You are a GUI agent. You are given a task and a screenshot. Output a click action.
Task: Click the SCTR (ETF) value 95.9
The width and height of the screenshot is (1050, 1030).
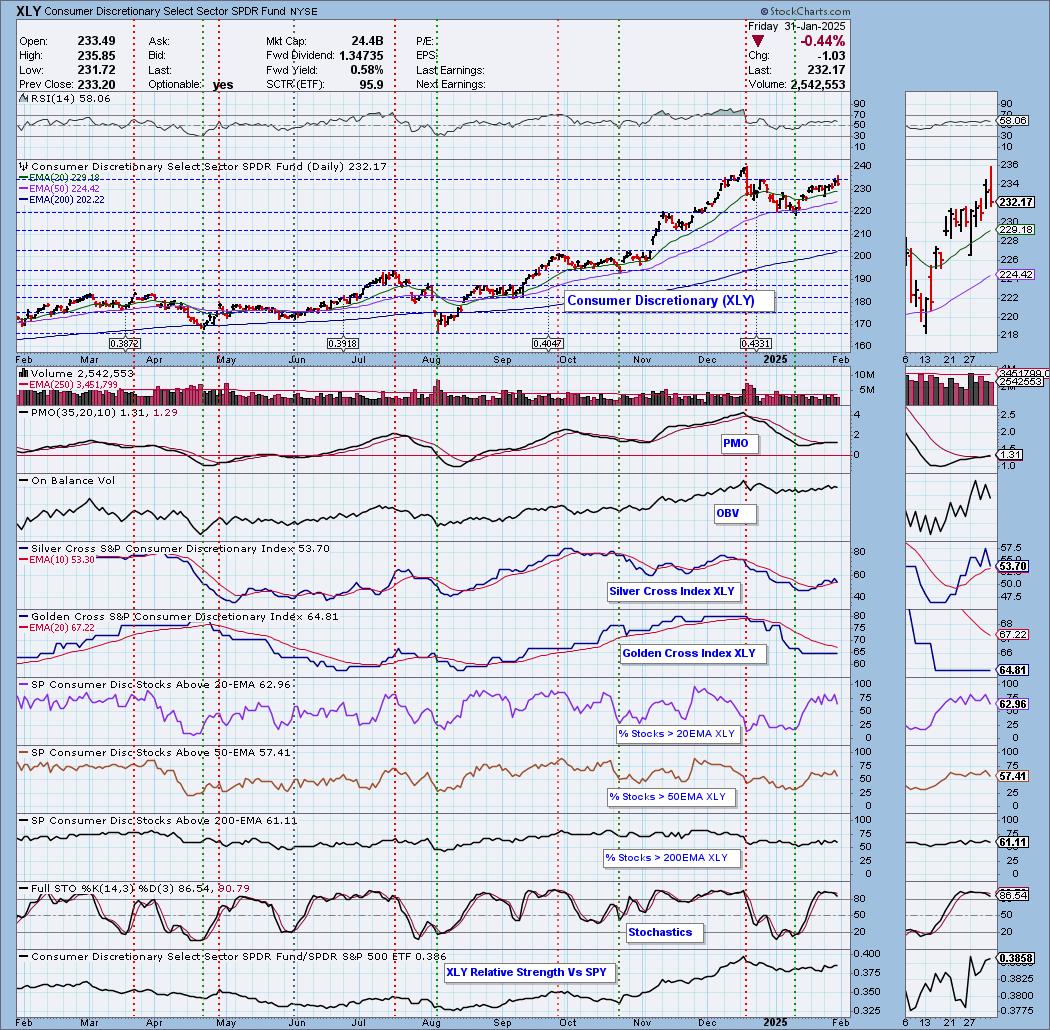click(x=371, y=84)
